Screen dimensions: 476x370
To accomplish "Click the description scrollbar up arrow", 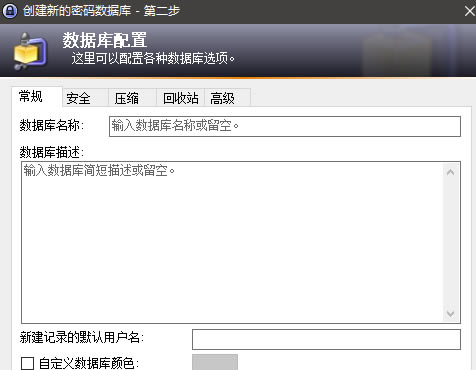I will 451,172.
